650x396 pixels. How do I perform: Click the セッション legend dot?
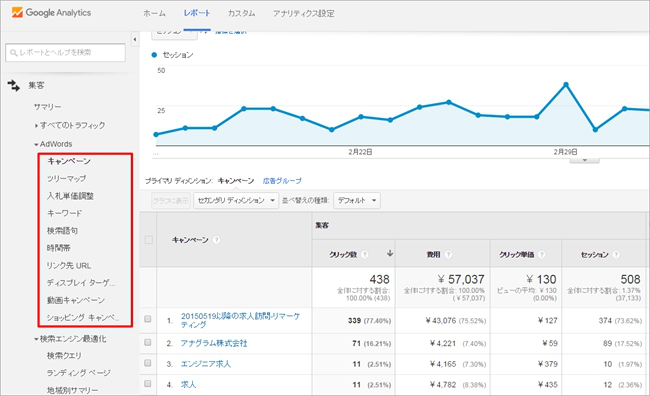click(154, 55)
